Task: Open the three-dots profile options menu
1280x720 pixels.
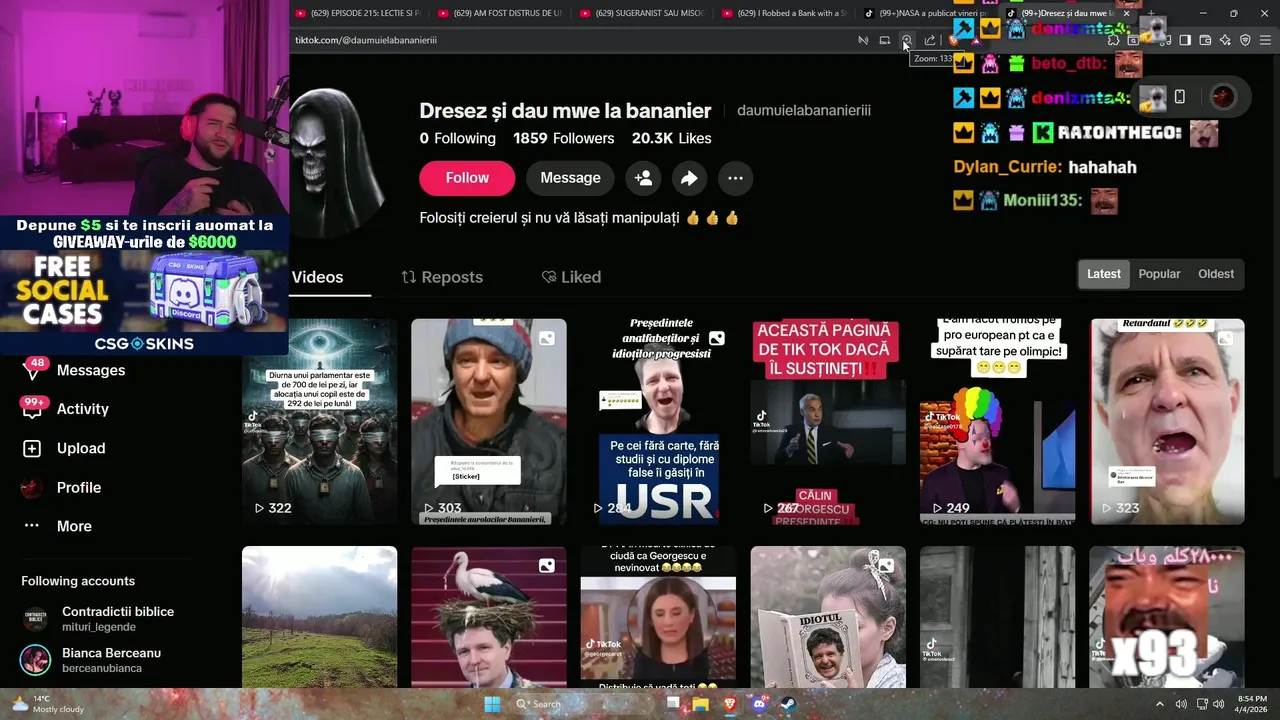Action: [x=735, y=178]
